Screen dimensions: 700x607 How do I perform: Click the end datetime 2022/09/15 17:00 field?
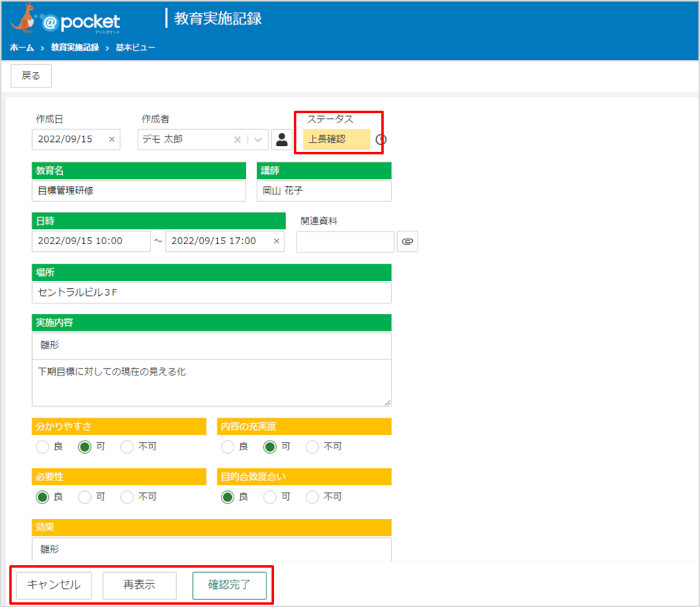tap(225, 241)
